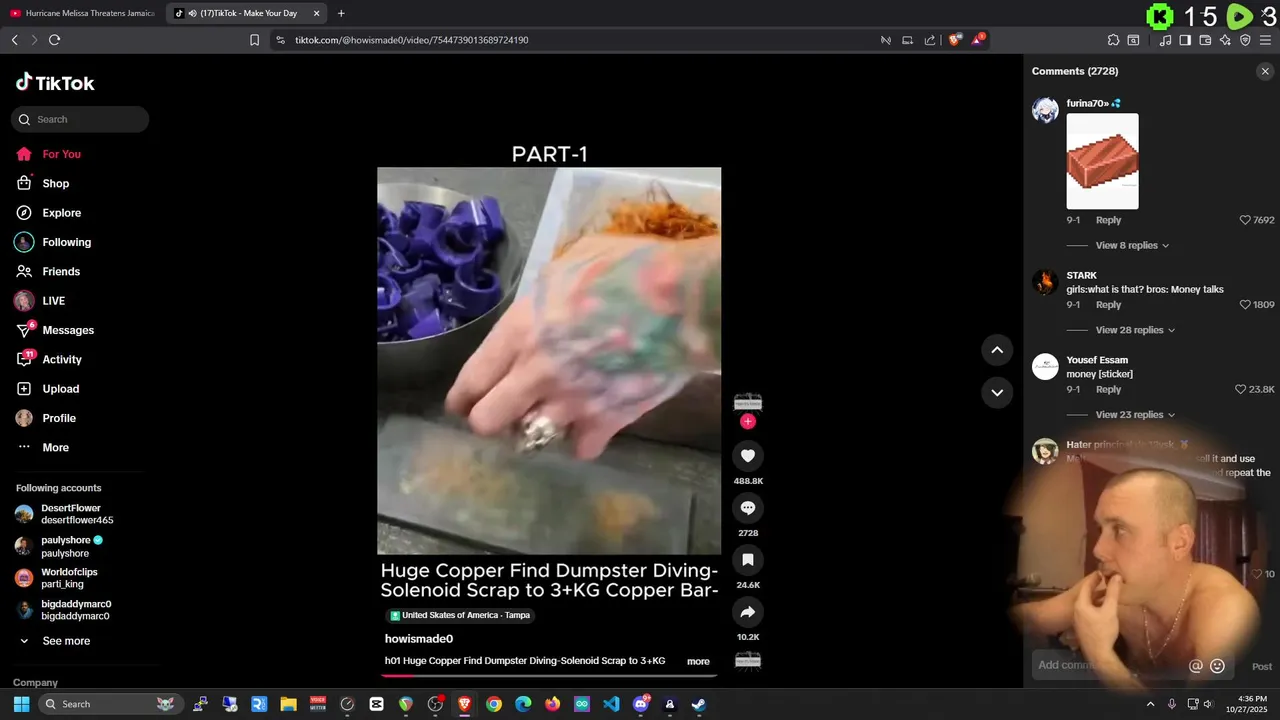Go back in browser history

tap(14, 40)
